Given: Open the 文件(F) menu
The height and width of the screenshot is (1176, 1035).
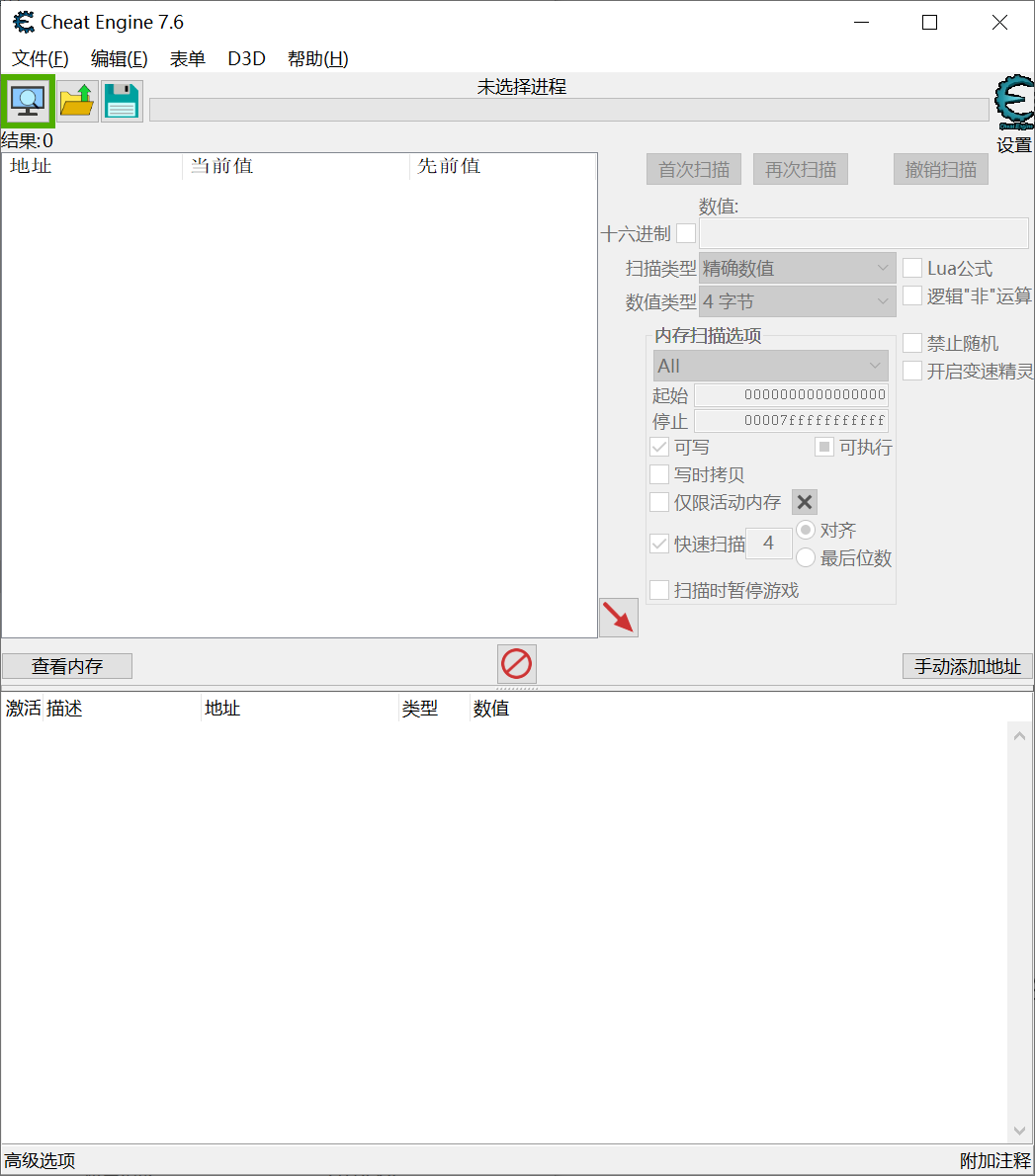Looking at the screenshot, I should point(41,58).
